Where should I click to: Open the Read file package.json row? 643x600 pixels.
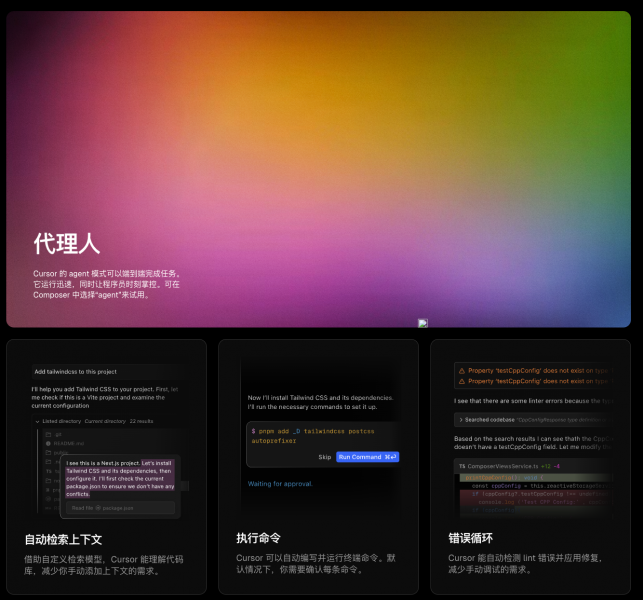[121, 508]
